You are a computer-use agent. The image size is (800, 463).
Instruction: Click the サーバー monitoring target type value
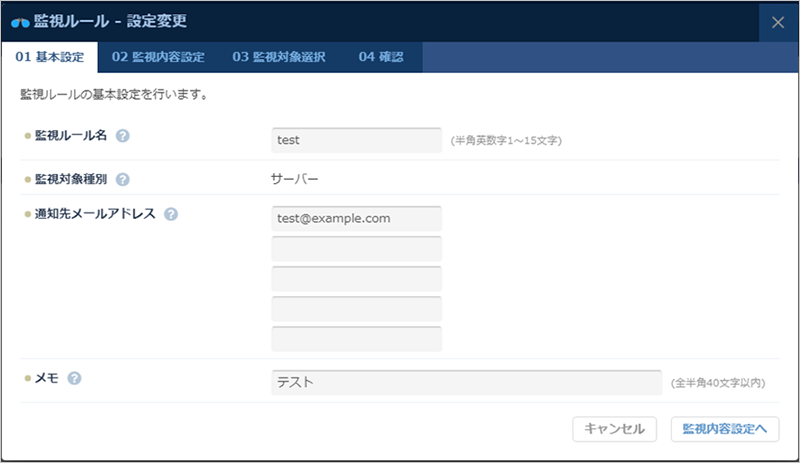(x=295, y=180)
